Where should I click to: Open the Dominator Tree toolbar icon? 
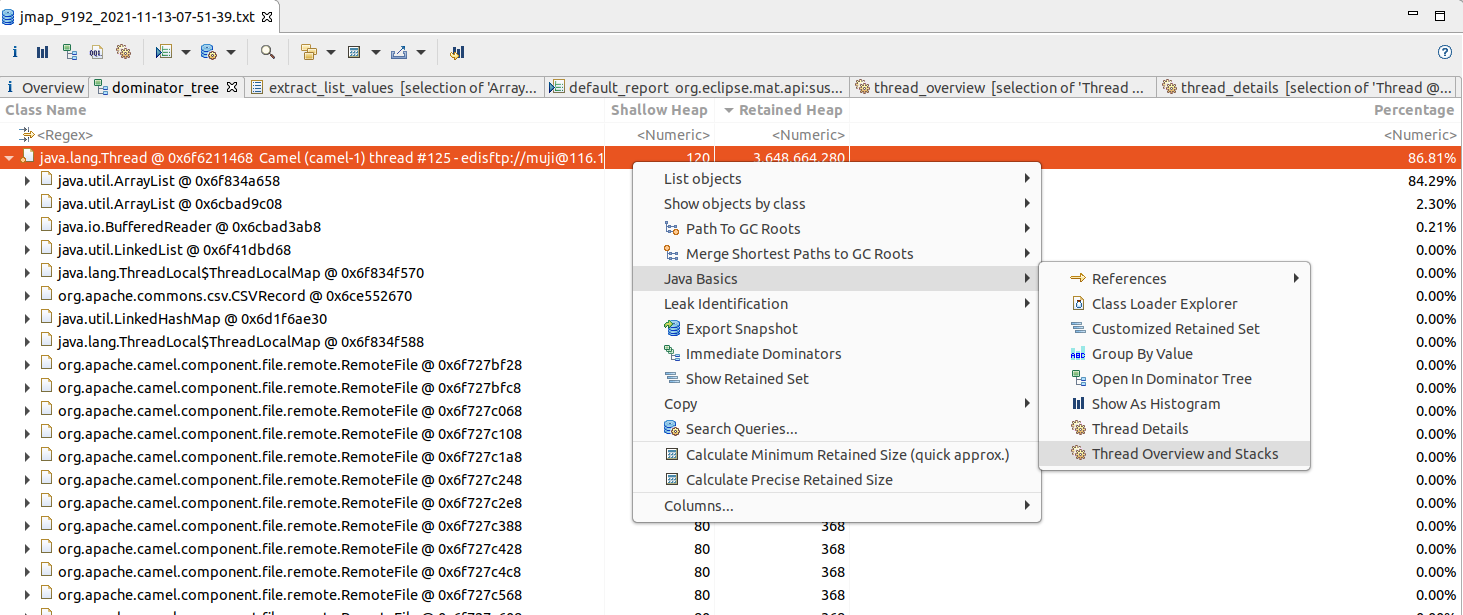pos(69,52)
